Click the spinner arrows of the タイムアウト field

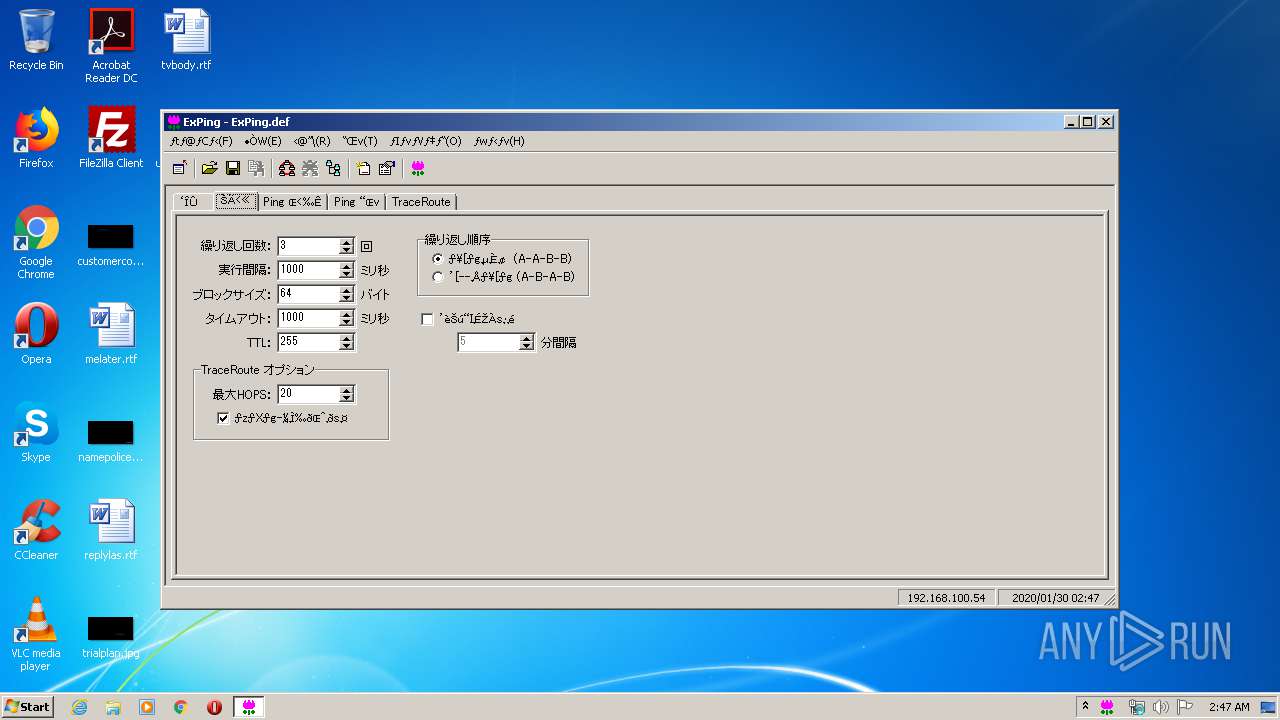click(x=347, y=317)
